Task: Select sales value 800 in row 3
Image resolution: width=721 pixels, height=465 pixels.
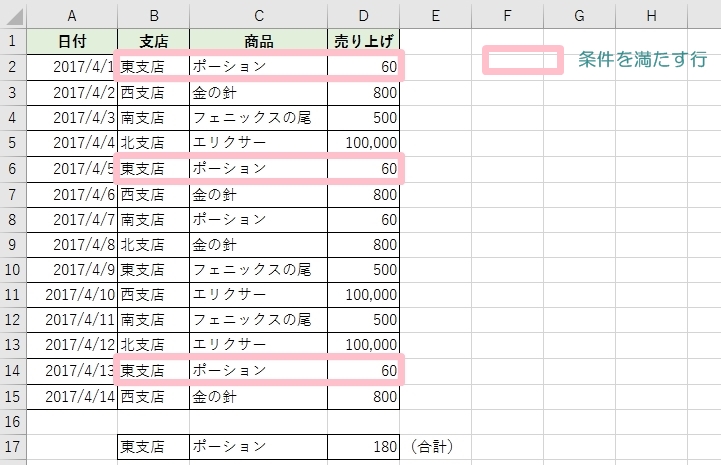Action: 363,93
